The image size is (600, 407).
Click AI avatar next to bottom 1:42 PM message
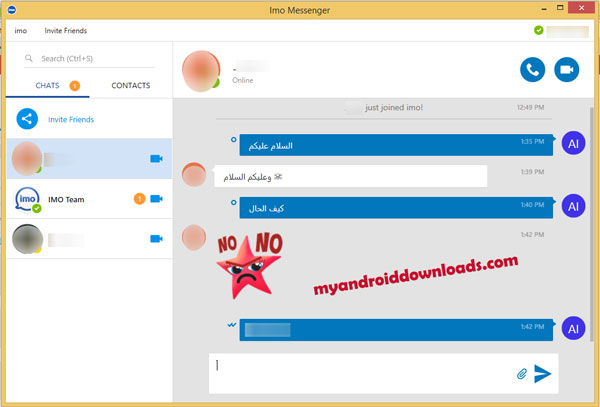573,328
